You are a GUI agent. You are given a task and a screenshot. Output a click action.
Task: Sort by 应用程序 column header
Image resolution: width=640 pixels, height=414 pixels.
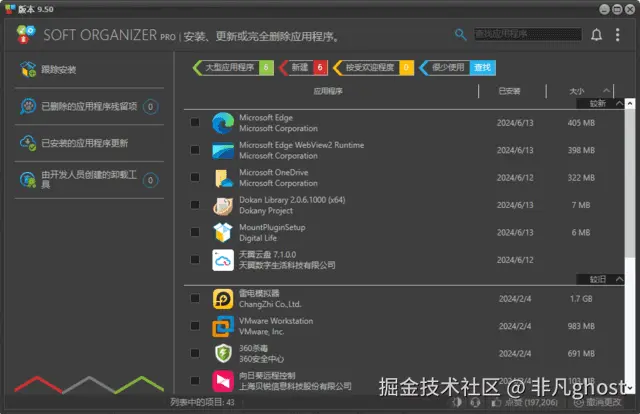click(328, 91)
